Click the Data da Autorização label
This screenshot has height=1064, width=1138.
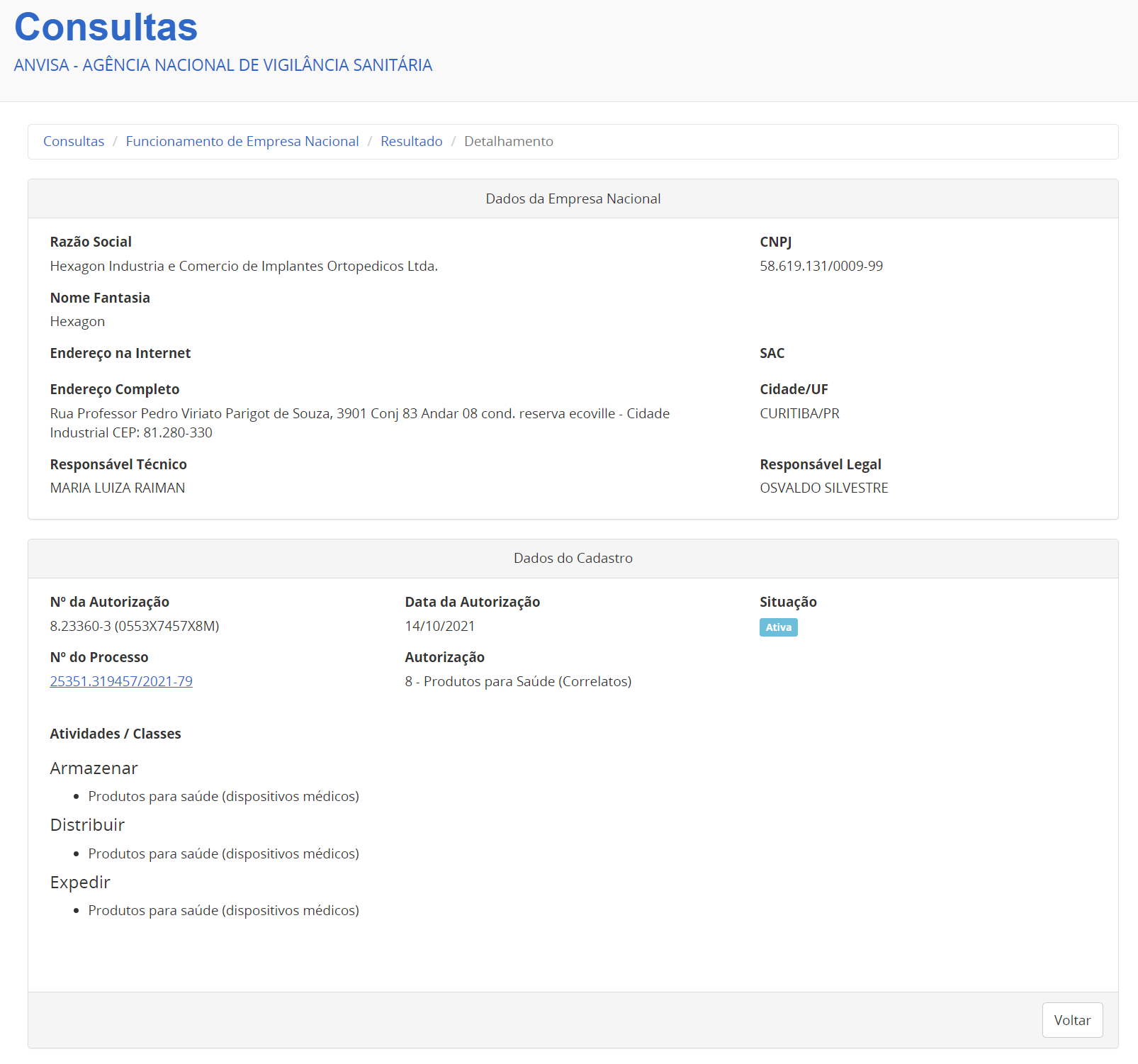pyautogui.click(x=473, y=602)
